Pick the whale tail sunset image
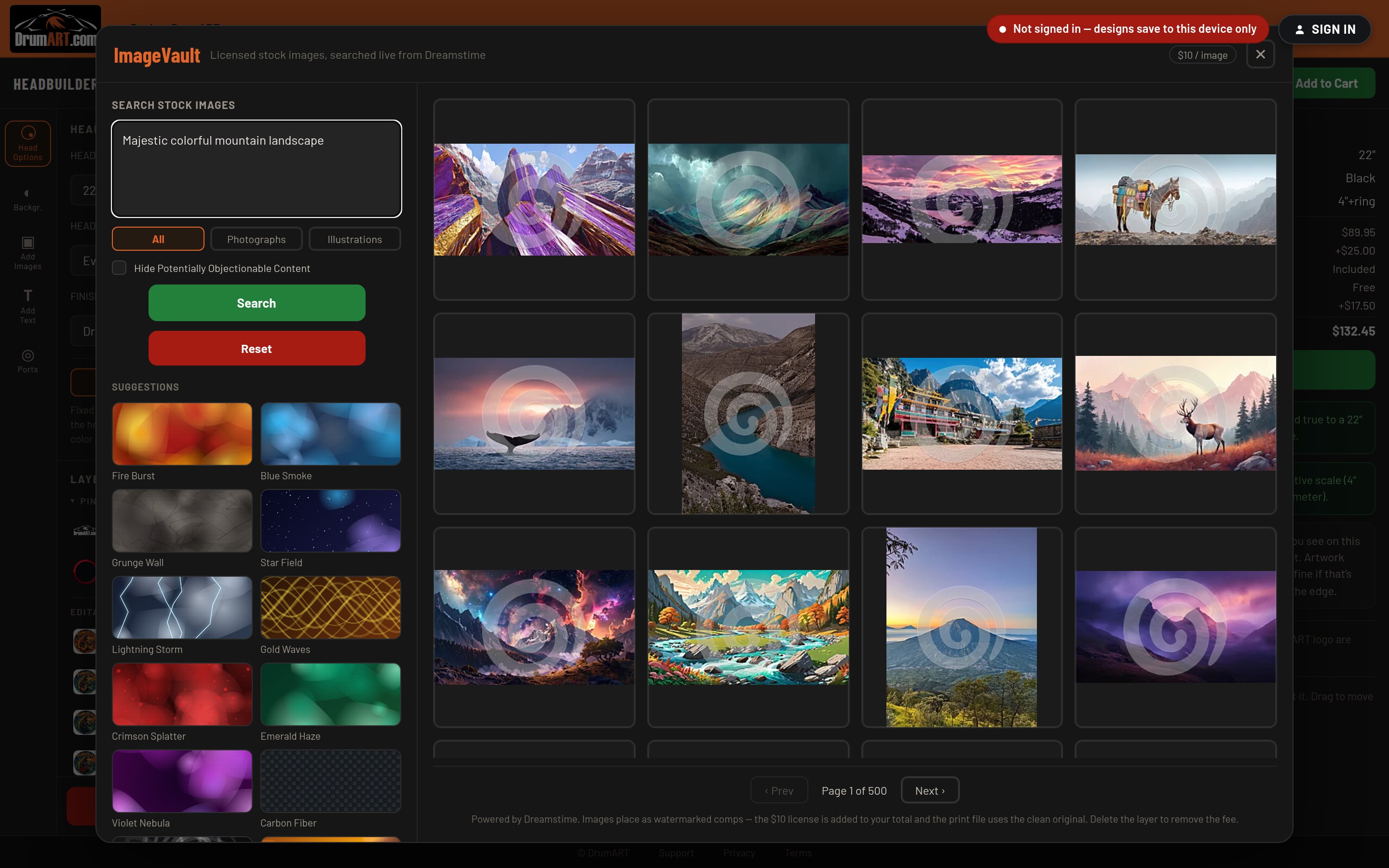The width and height of the screenshot is (1389, 868). click(534, 413)
